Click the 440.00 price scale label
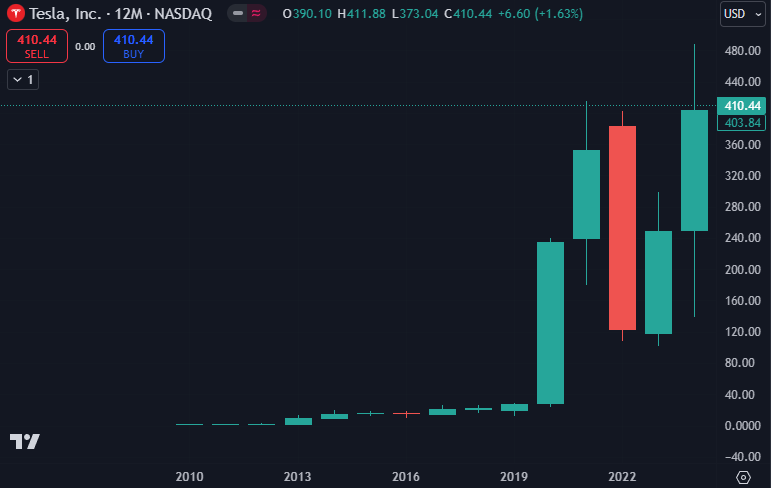 [x=742, y=82]
